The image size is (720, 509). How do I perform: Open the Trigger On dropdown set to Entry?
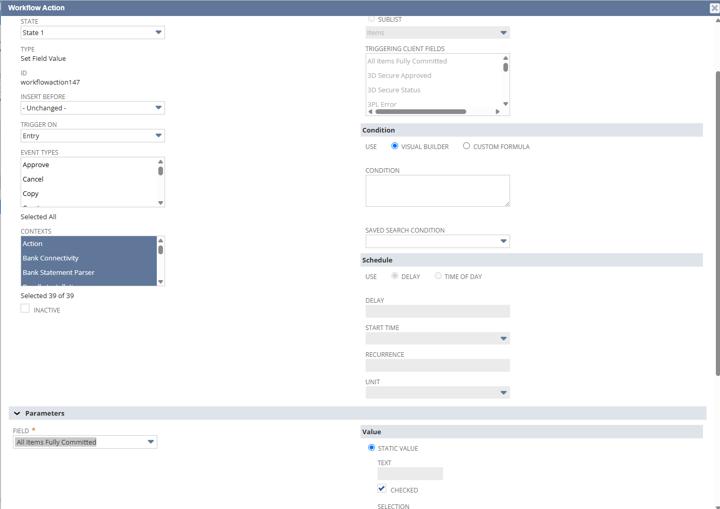(92, 136)
